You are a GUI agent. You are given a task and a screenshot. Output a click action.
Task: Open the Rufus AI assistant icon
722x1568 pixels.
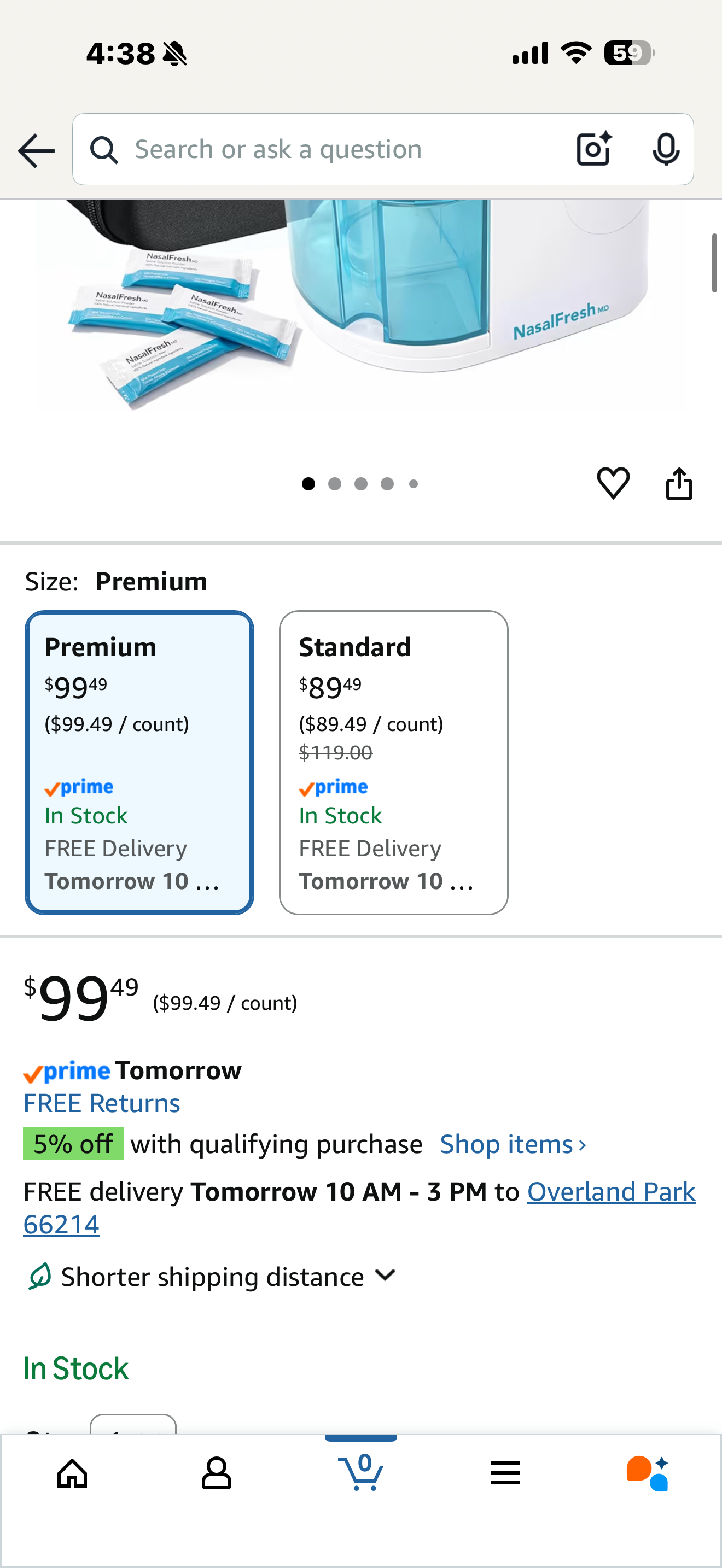(x=648, y=1473)
